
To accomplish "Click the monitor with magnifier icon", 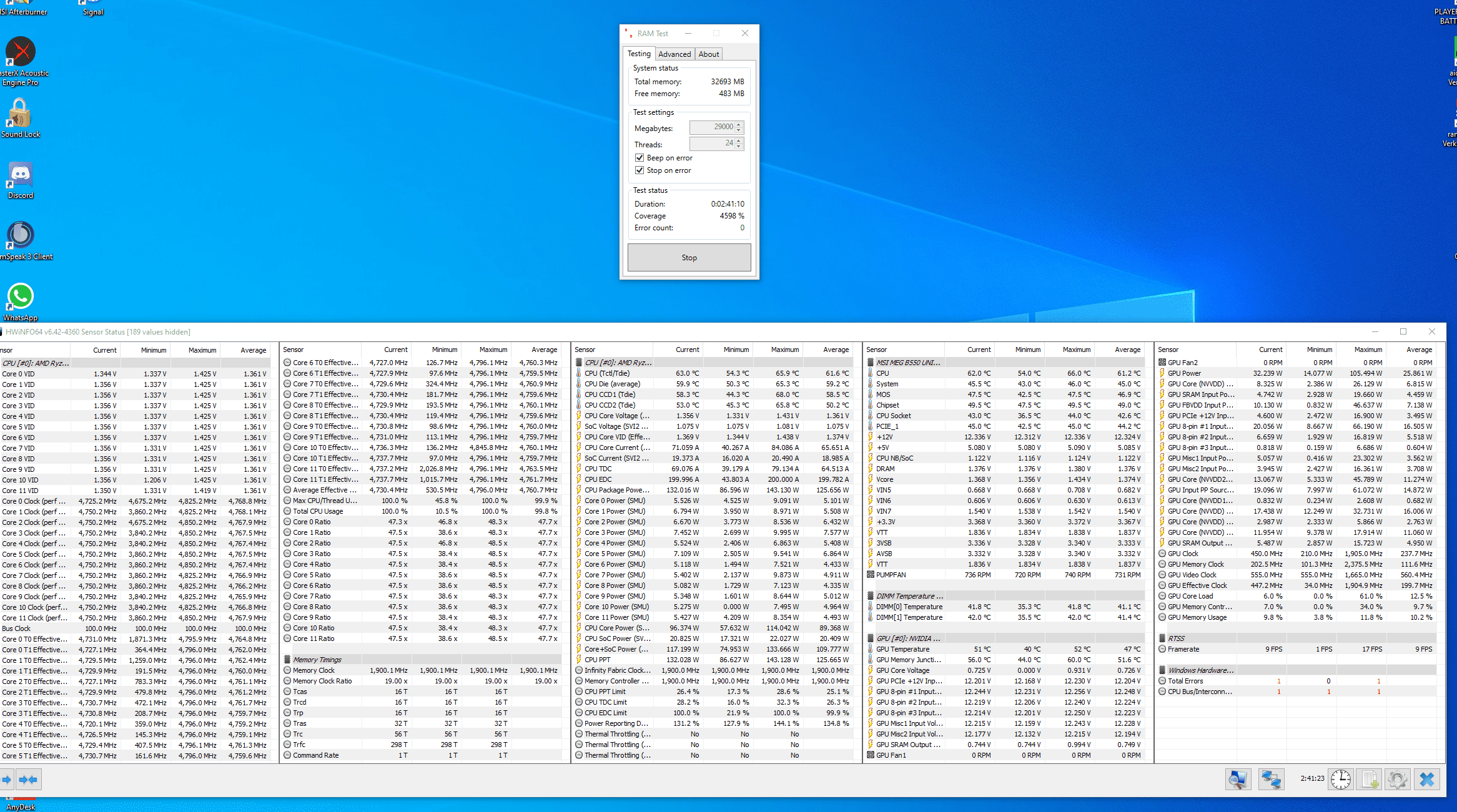I will tap(1237, 779).
